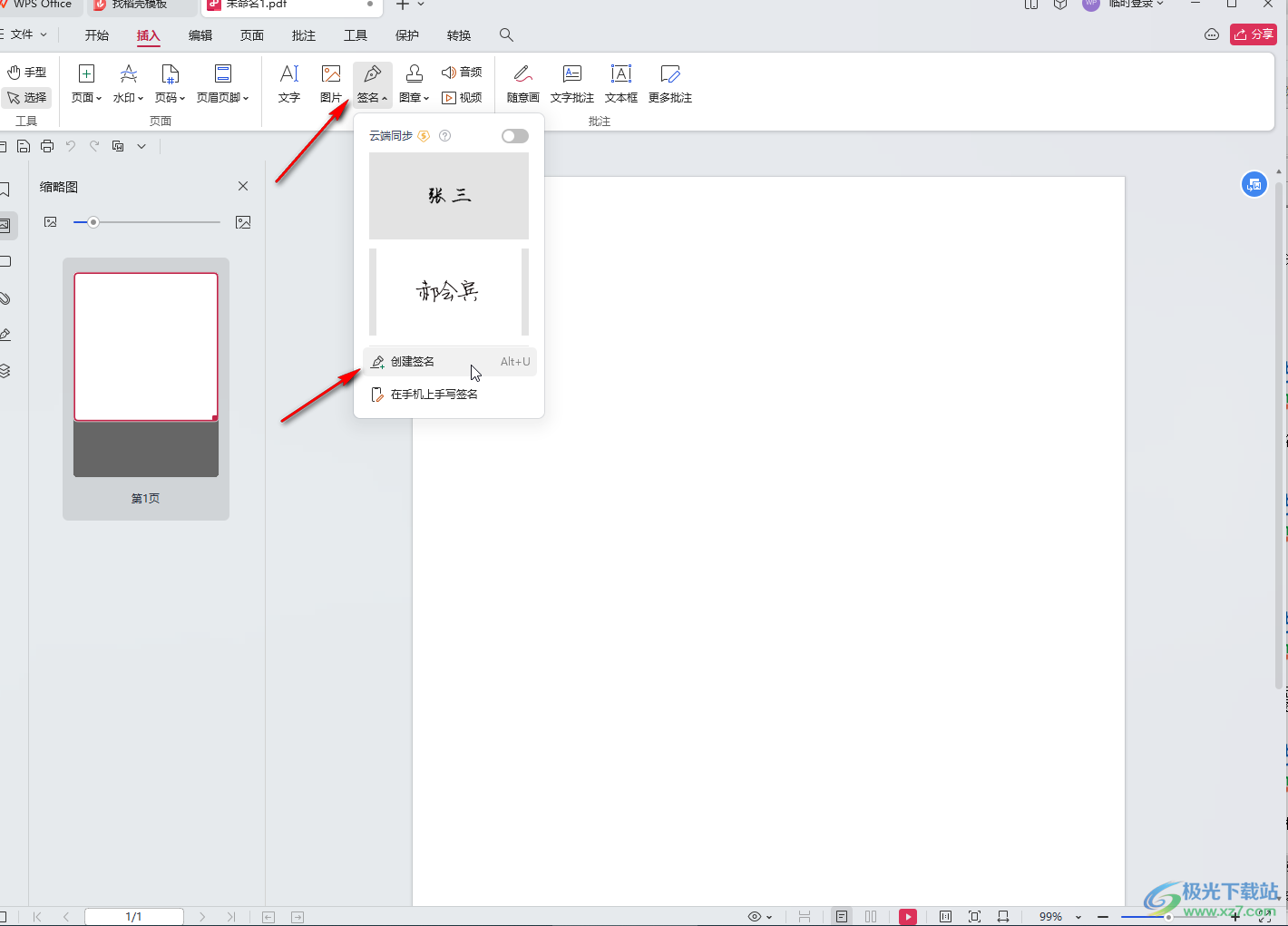Choose the 文字批注 text annotation tool
Screen dimensions: 1288x926
point(572,84)
